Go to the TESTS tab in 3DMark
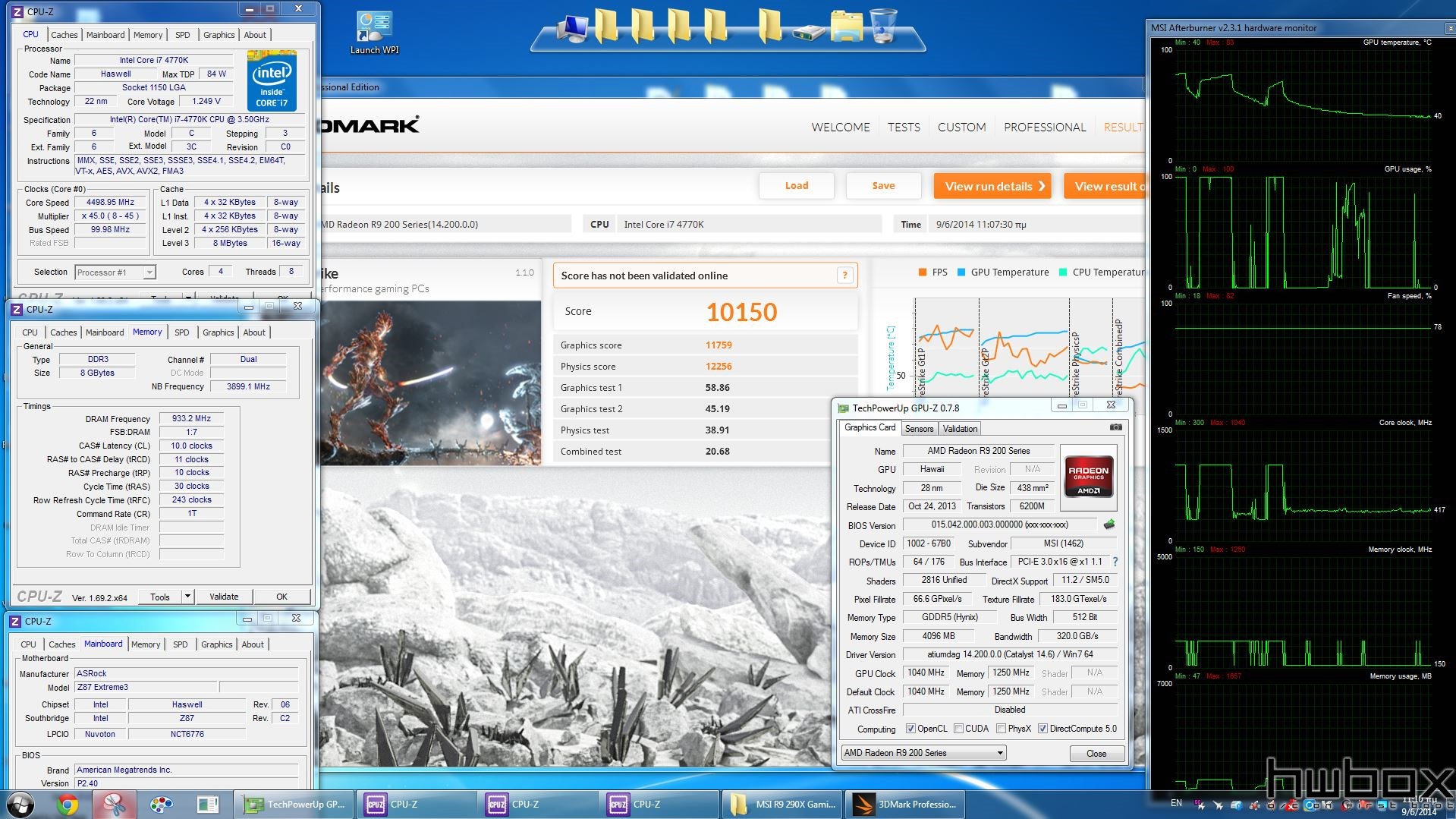Screen dimensions: 1456x819 click(x=904, y=128)
